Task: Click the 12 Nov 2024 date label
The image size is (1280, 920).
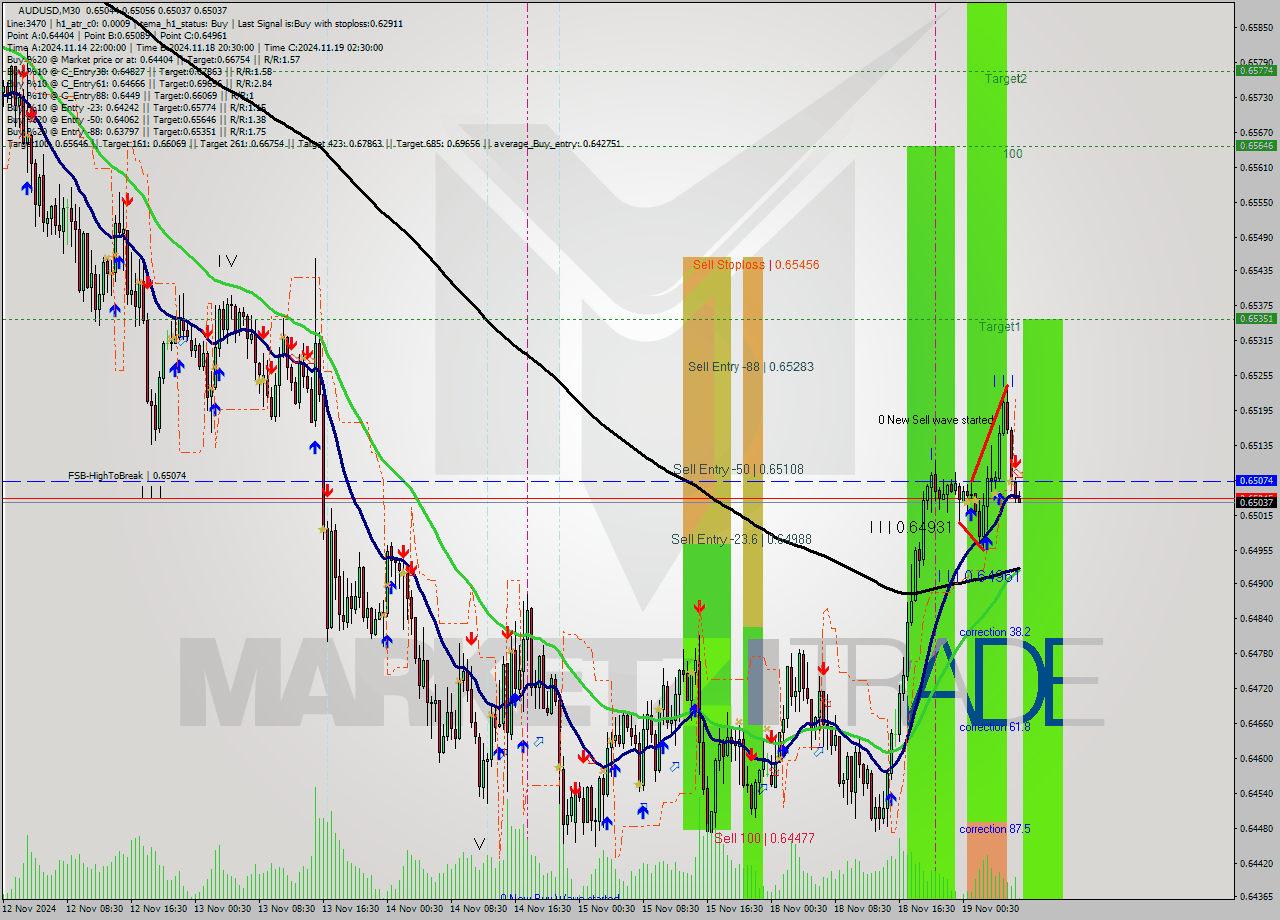Action: [x=30, y=909]
